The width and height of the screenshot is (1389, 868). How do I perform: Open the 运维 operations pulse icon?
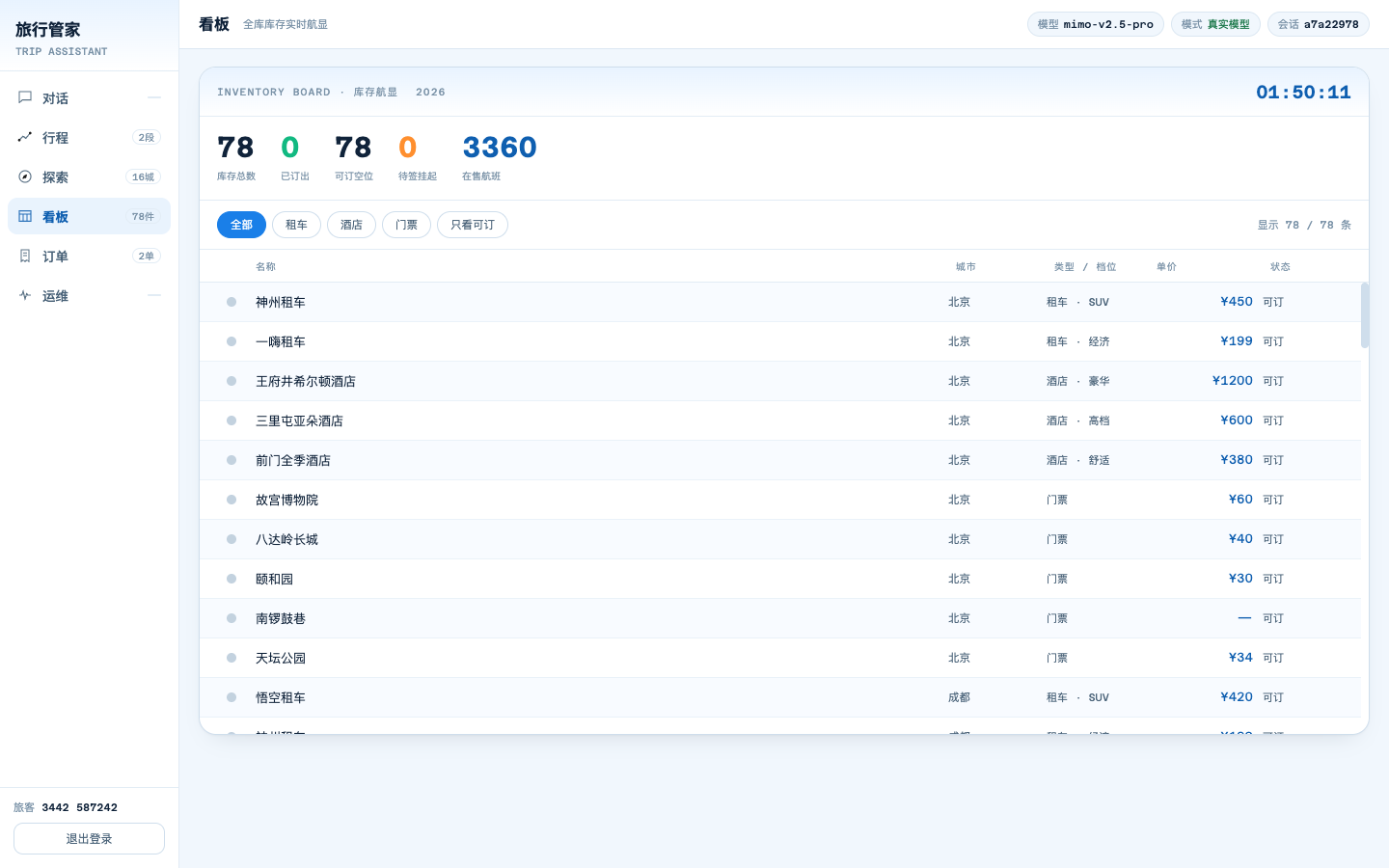point(25,295)
